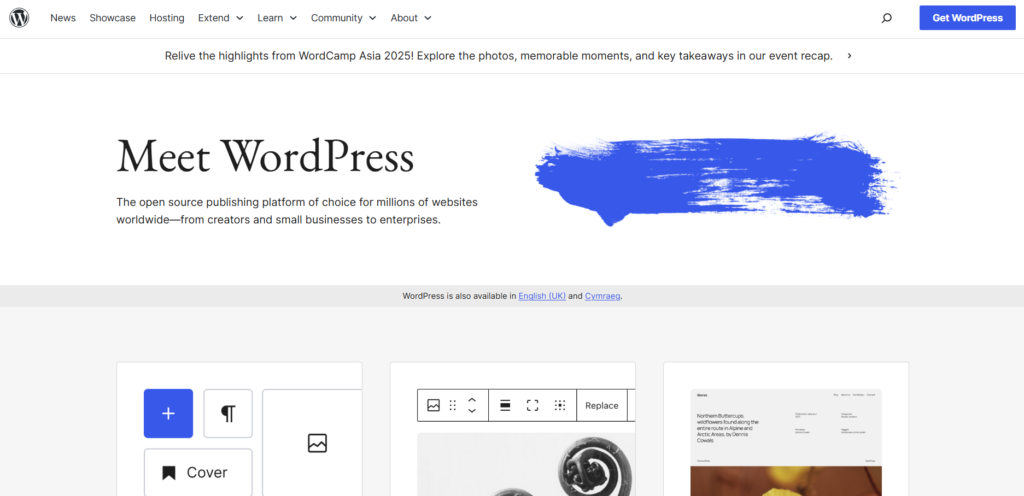The height and width of the screenshot is (496, 1024).
Task: Click the image block type icon in toolbar
Action: pos(434,405)
